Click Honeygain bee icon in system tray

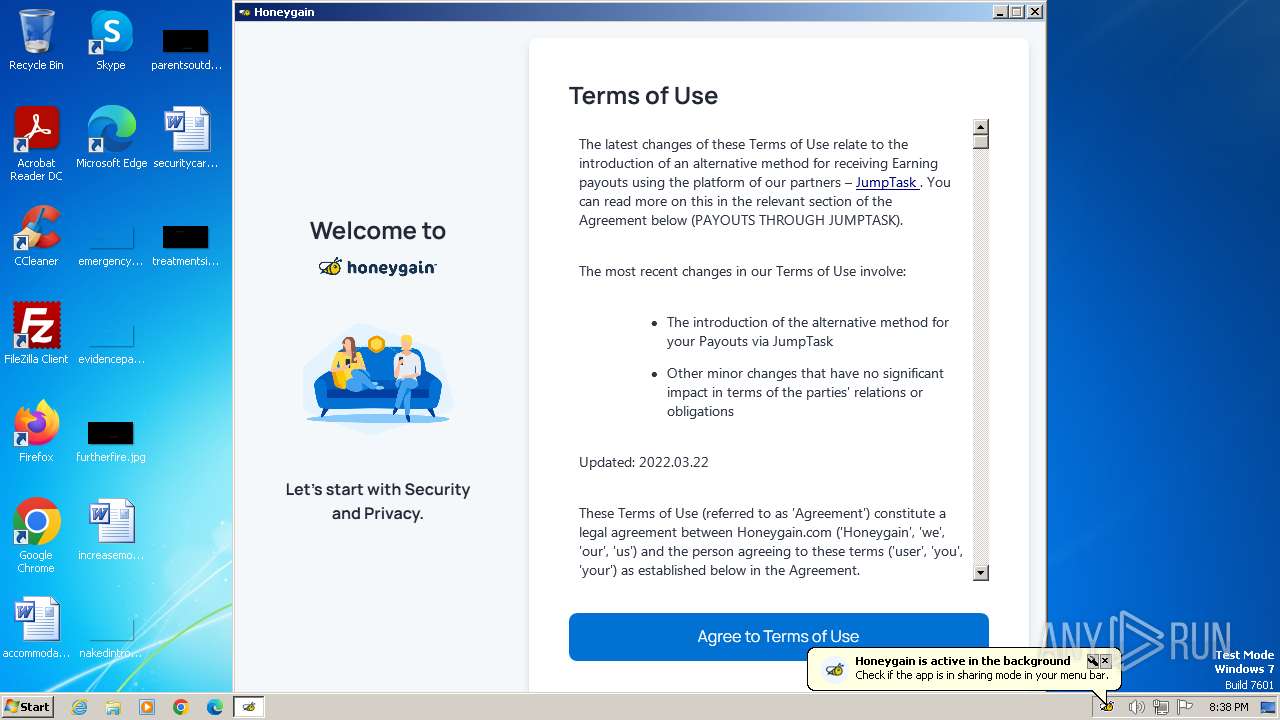click(x=1107, y=707)
